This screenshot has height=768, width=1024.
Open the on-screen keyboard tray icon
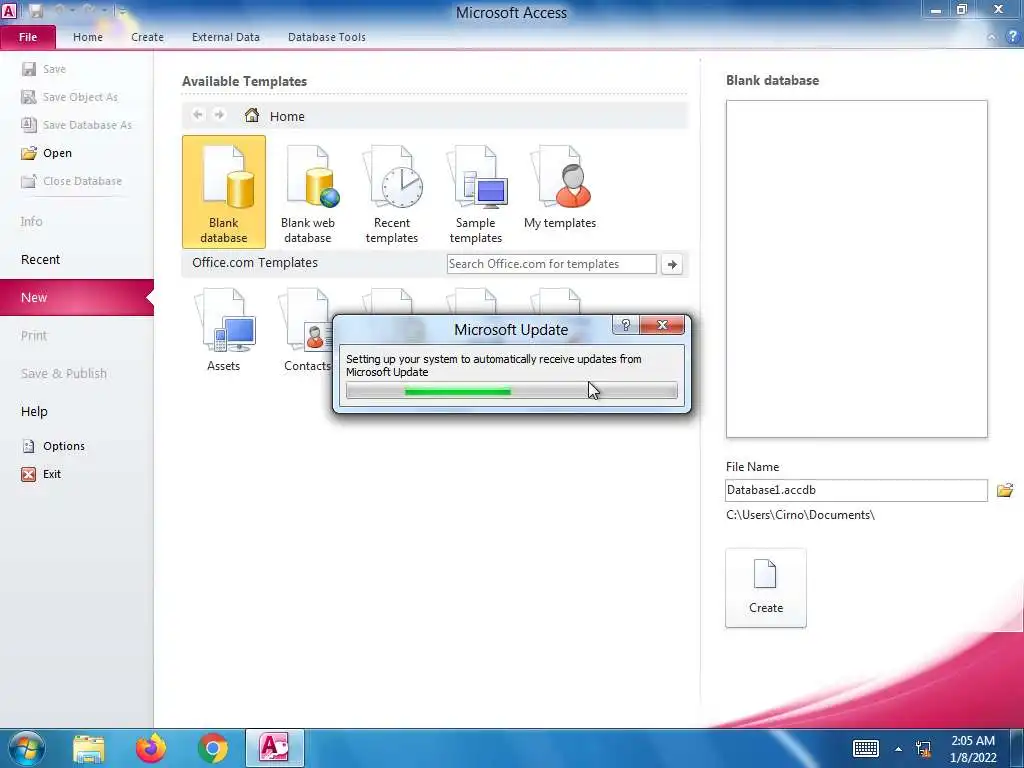865,748
